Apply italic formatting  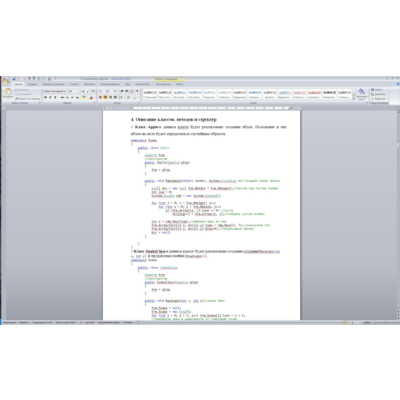tap(50, 97)
